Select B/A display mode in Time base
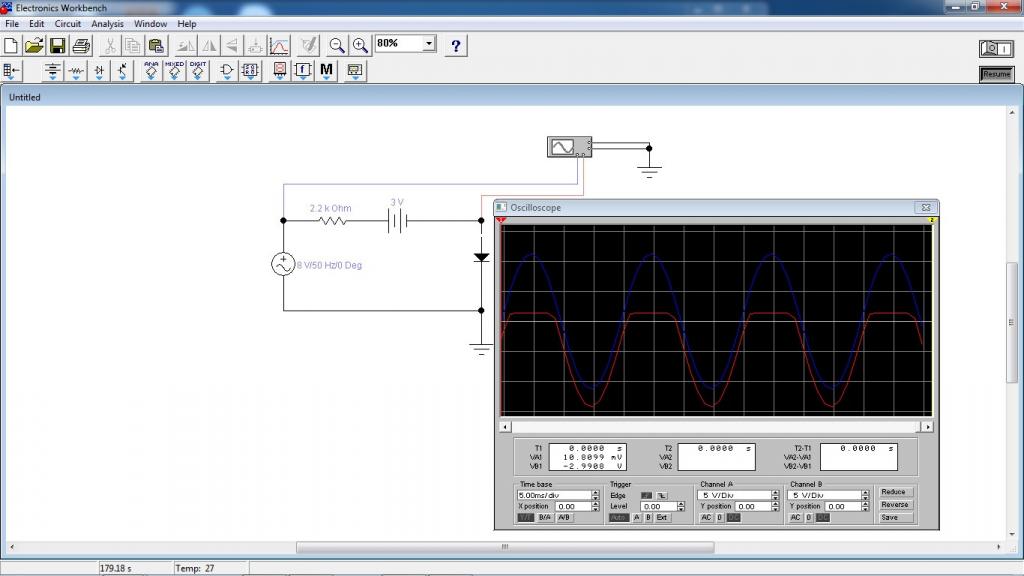 click(545, 518)
